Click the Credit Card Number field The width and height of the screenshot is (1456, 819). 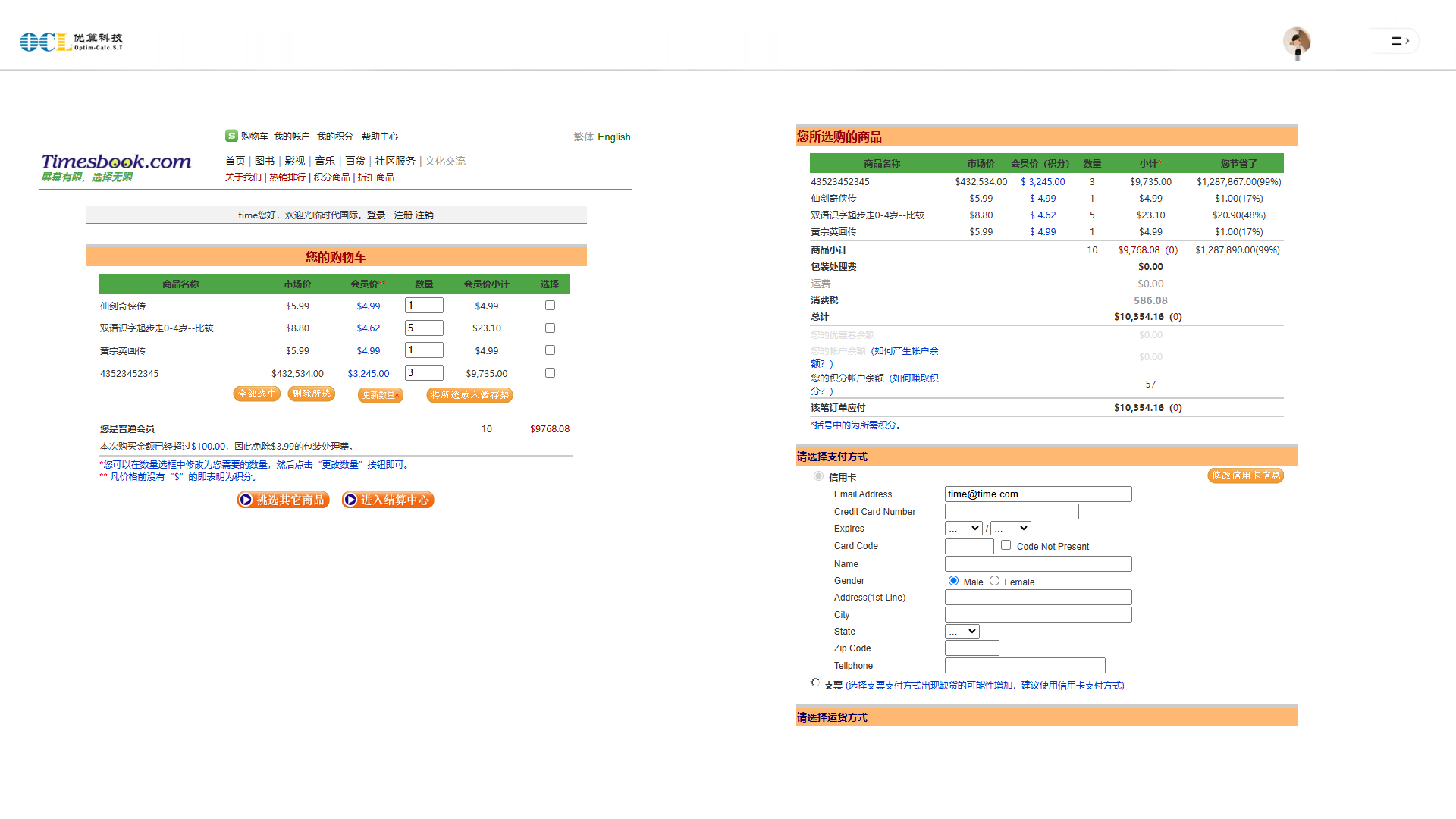point(1011,512)
